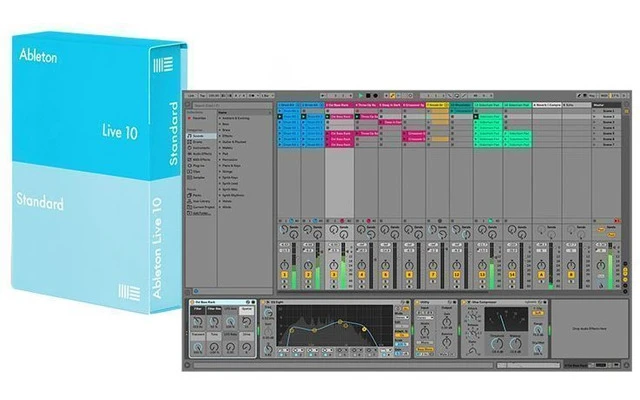Select the Master track header
Image resolution: width=640 pixels, height=400 pixels.
tap(607, 105)
